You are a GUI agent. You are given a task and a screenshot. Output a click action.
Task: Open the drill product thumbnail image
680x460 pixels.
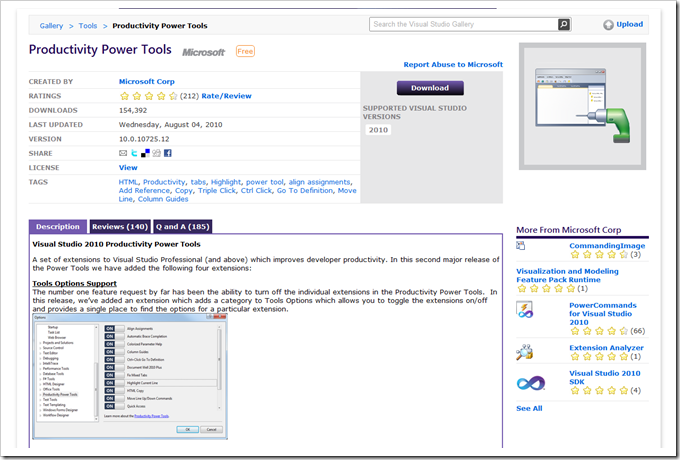(x=582, y=106)
